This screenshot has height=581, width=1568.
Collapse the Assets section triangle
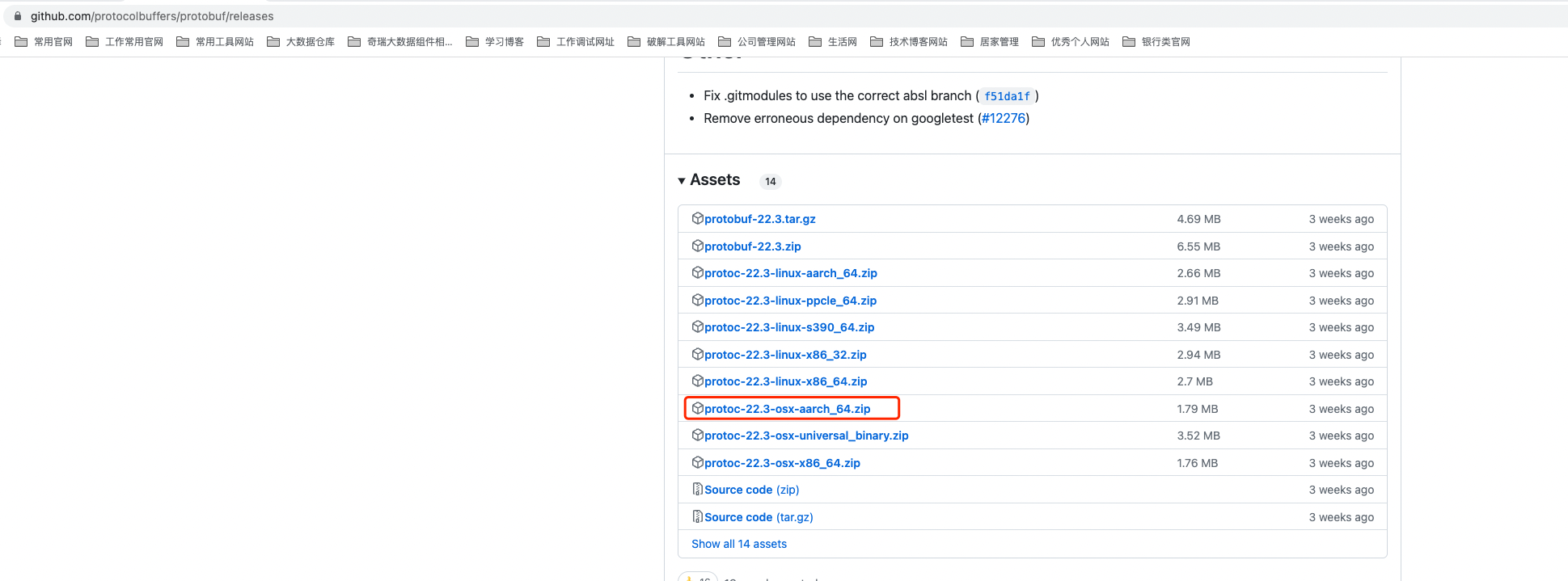coord(682,180)
